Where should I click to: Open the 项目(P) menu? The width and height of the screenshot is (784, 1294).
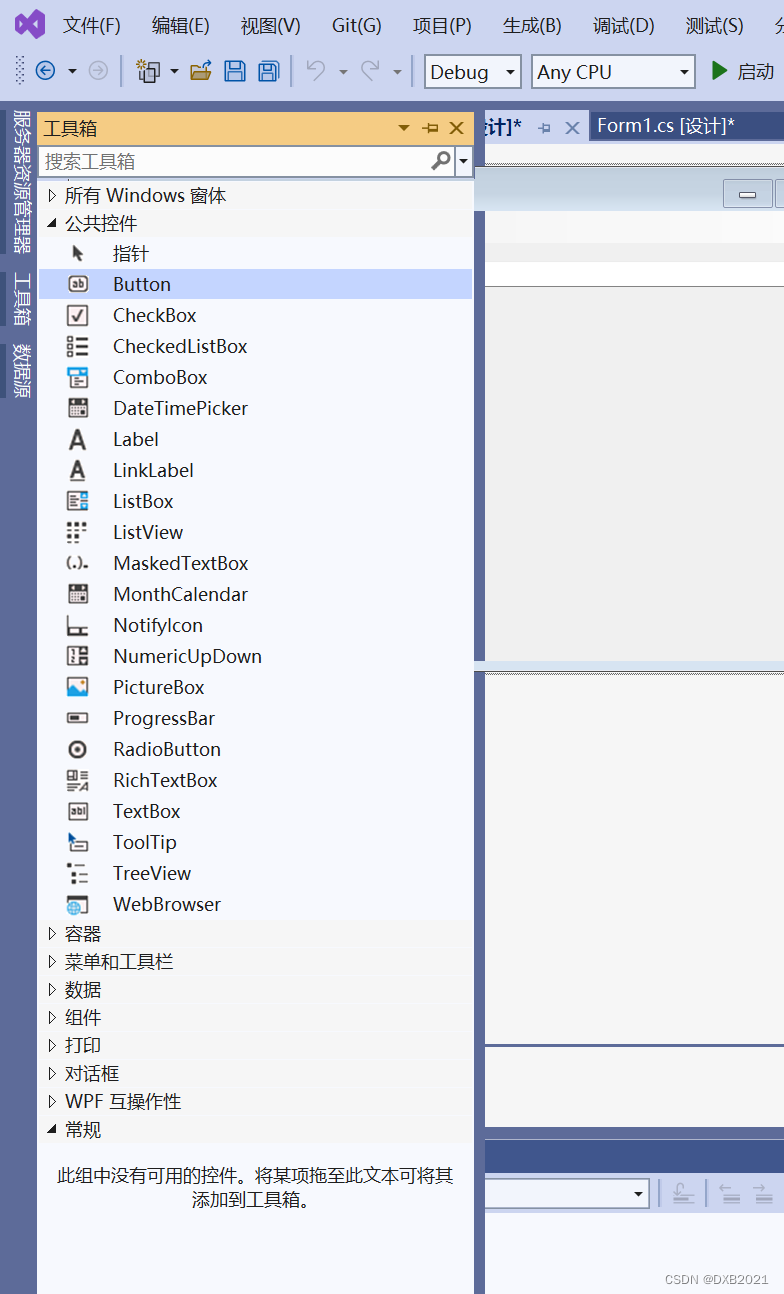click(442, 26)
